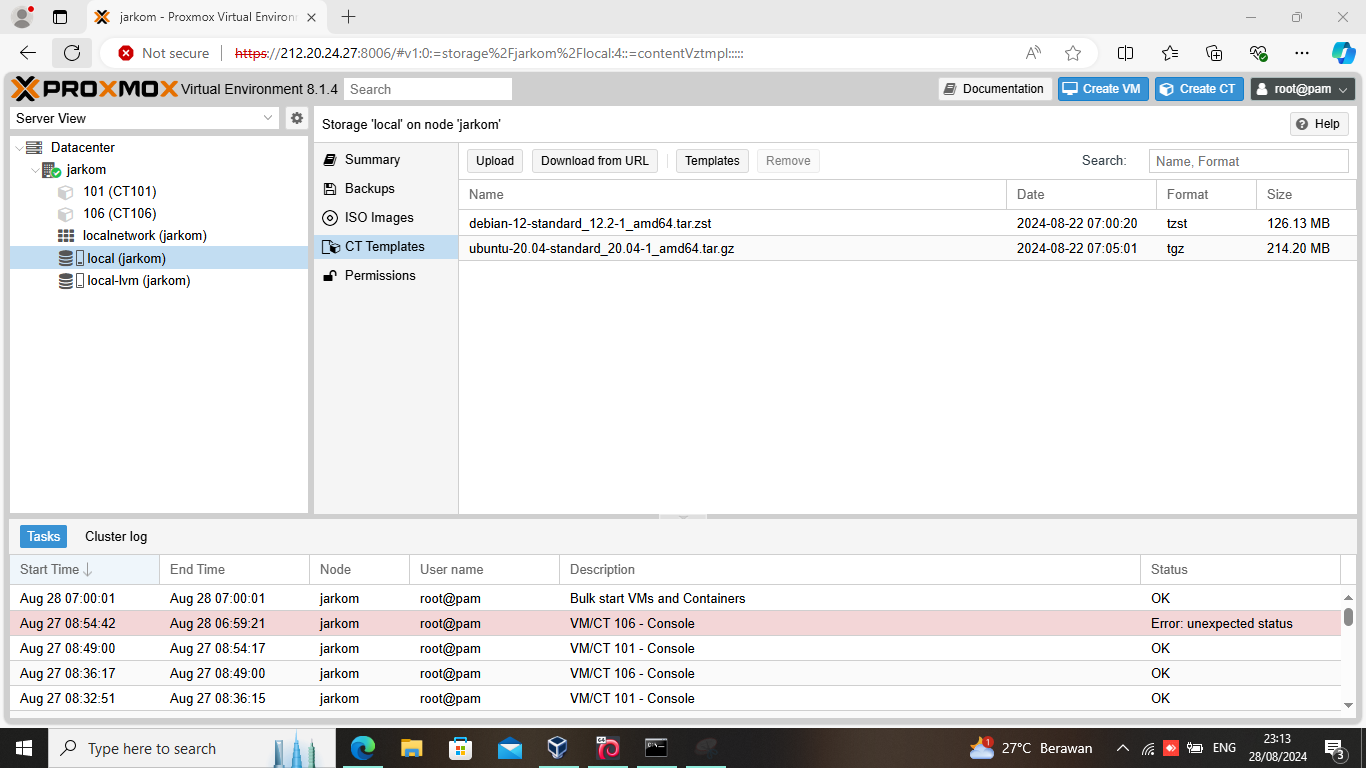The width and height of the screenshot is (1366, 768).
Task: Click the Create VM button
Action: point(1103,89)
